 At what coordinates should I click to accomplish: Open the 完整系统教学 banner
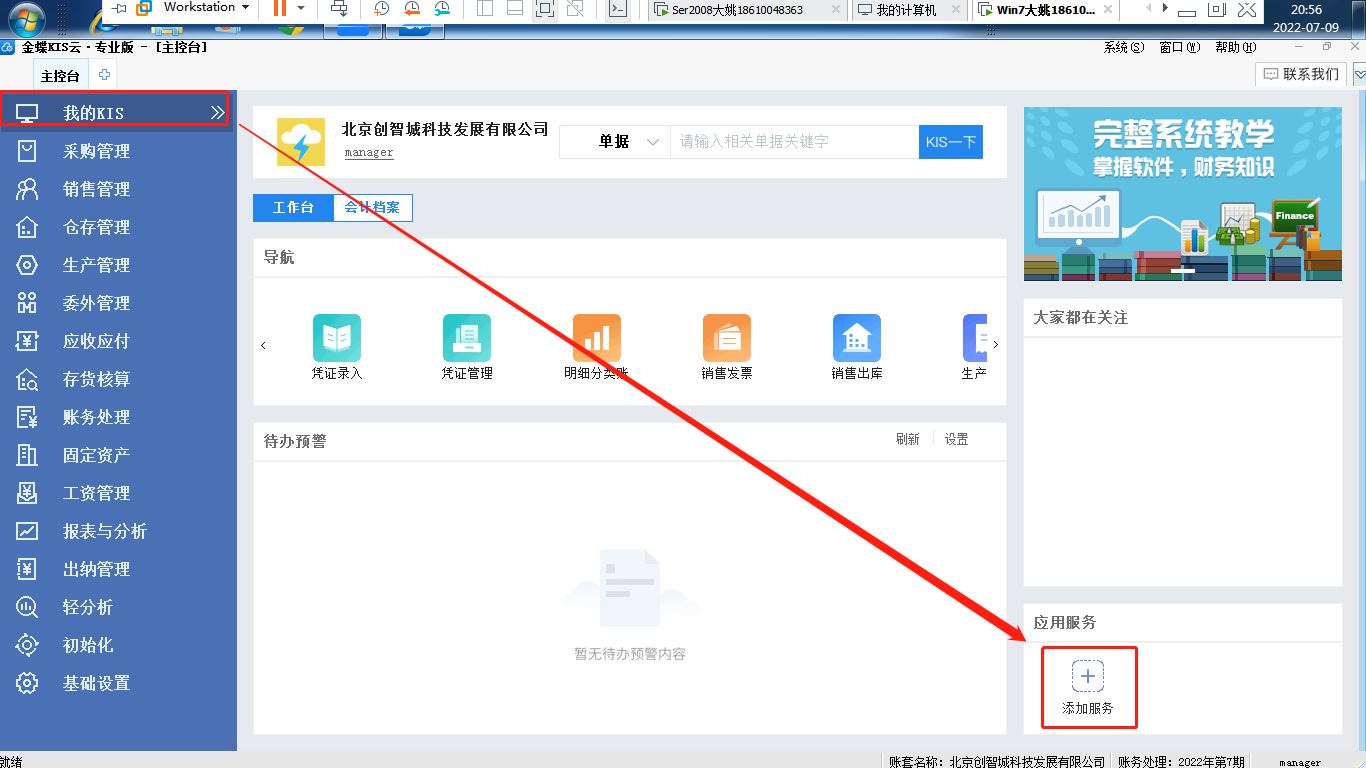tap(1183, 194)
